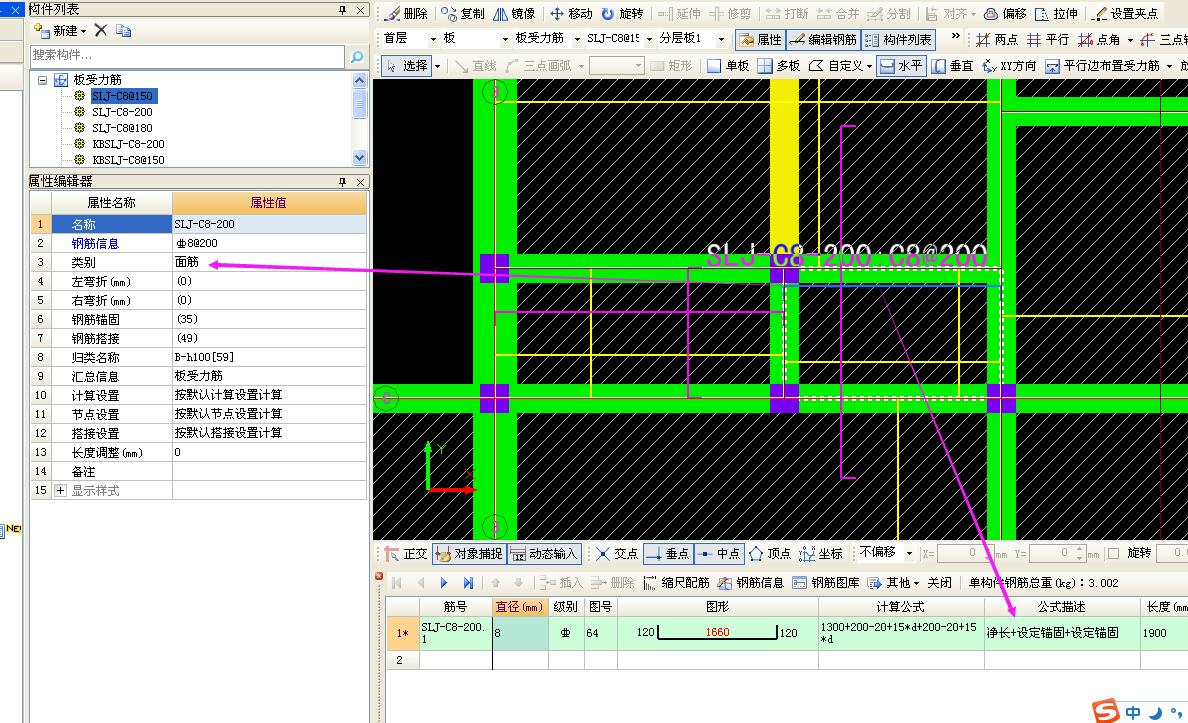This screenshot has width=1188, height=723.
Task: Collapse the 板受力筋 tree node
Action: [42, 80]
